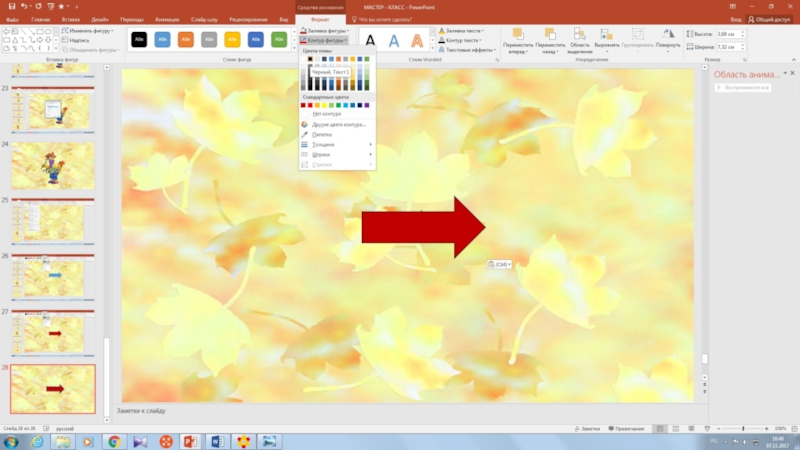The width and height of the screenshot is (800, 450).
Task: Apply the black WordArt style A
Action: (370, 40)
